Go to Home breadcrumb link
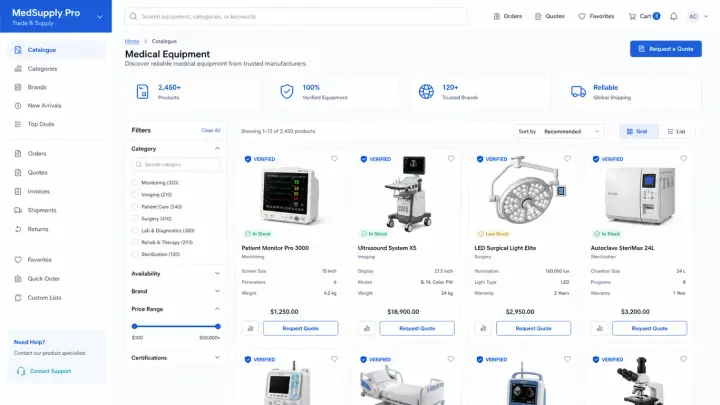 pos(132,41)
